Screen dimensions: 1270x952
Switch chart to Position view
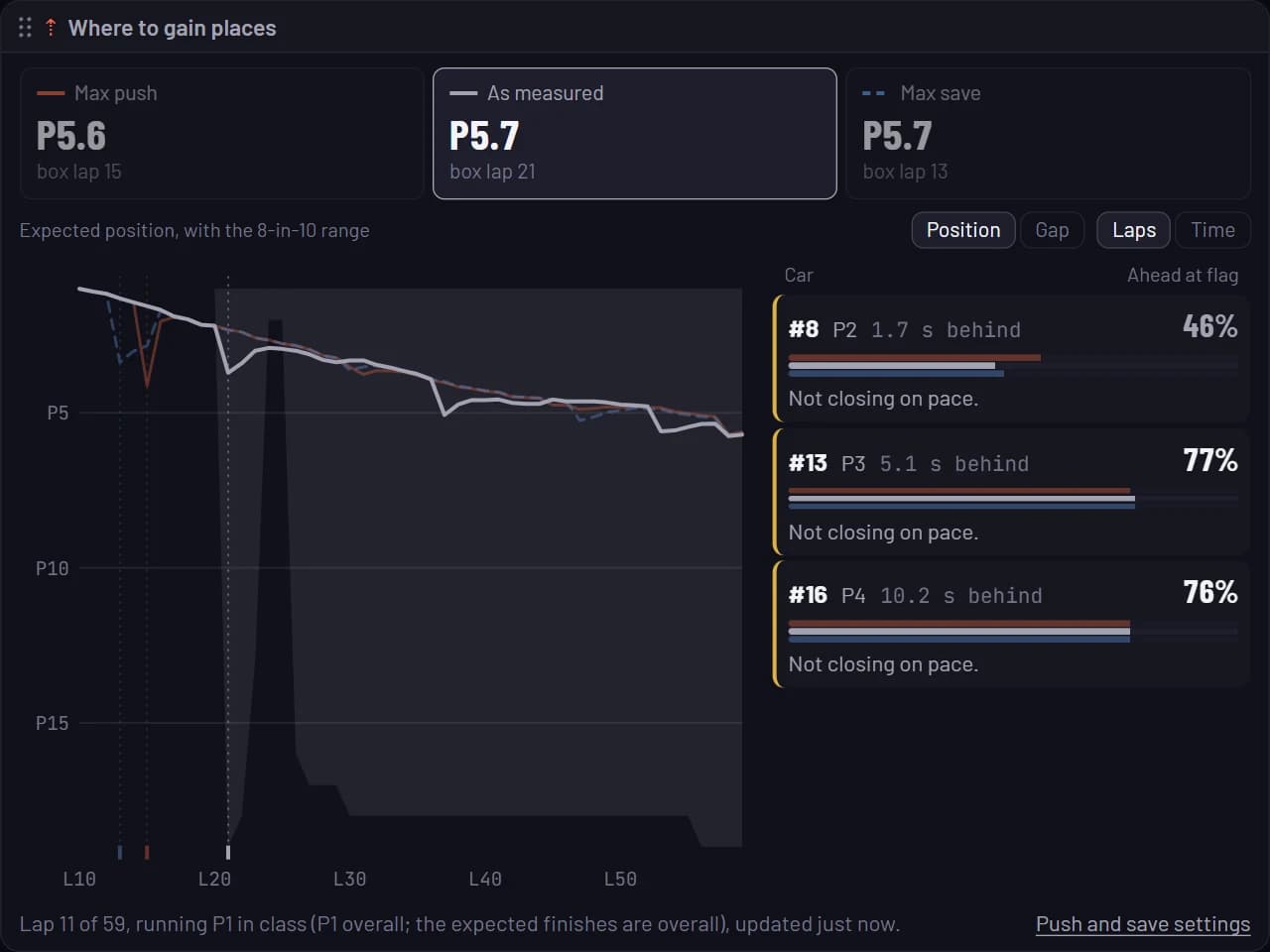(x=963, y=230)
